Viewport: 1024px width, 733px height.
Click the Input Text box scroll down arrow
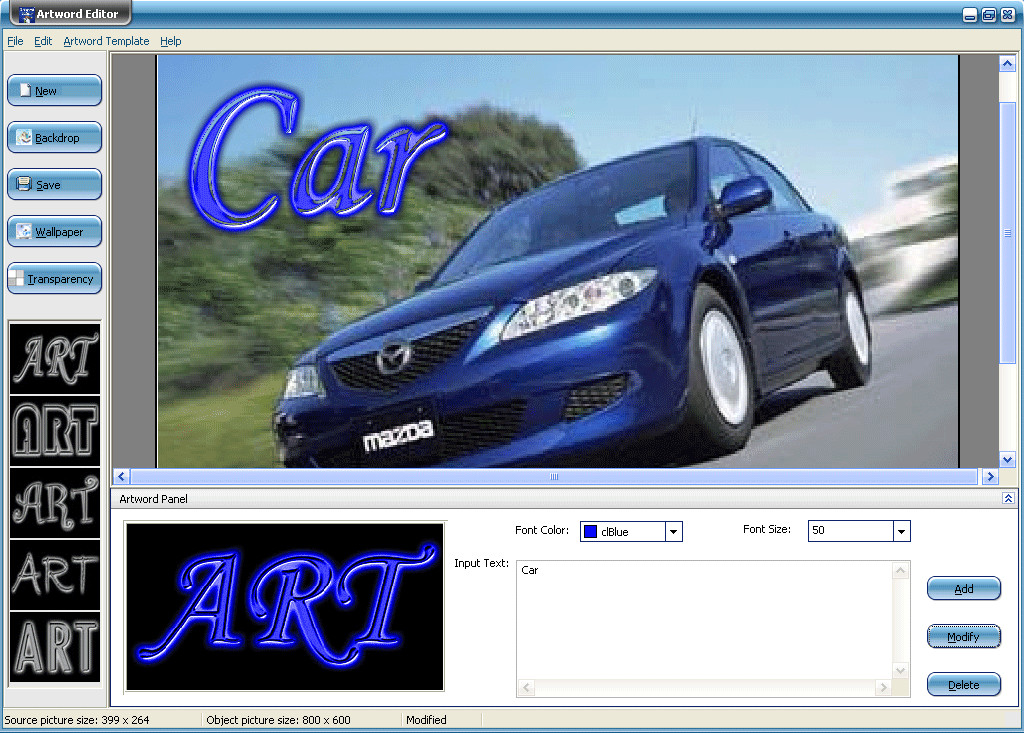[x=901, y=670]
